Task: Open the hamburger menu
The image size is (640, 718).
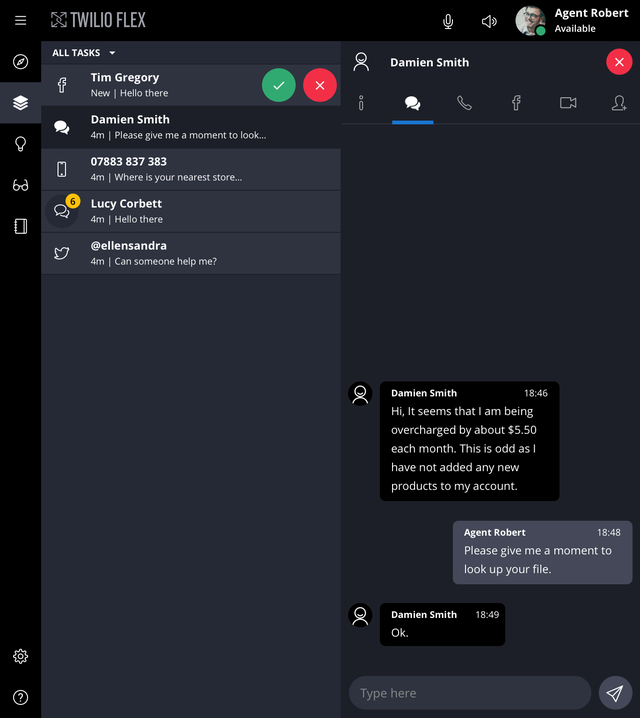Action: pos(20,21)
